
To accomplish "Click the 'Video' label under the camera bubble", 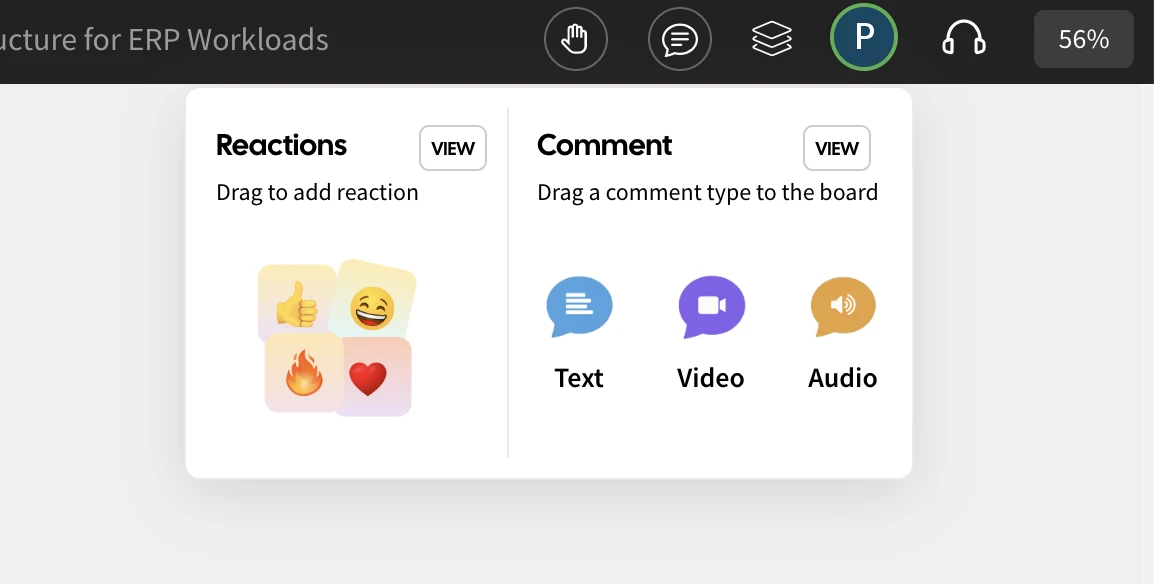I will point(711,378).
